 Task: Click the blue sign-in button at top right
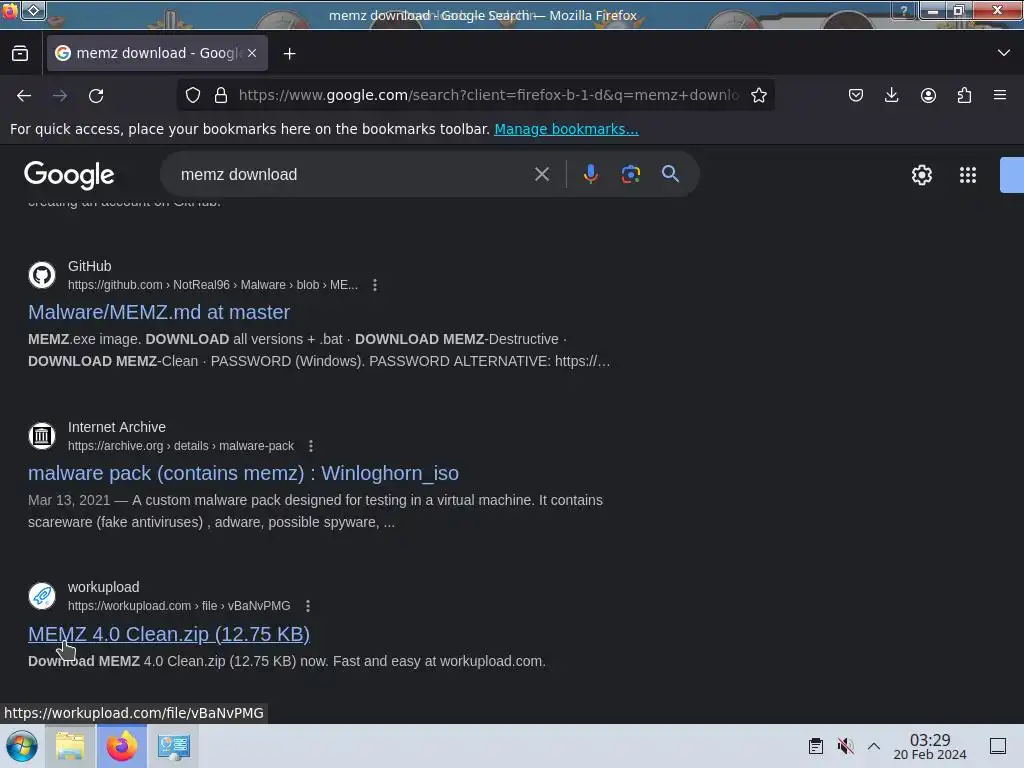point(1012,175)
